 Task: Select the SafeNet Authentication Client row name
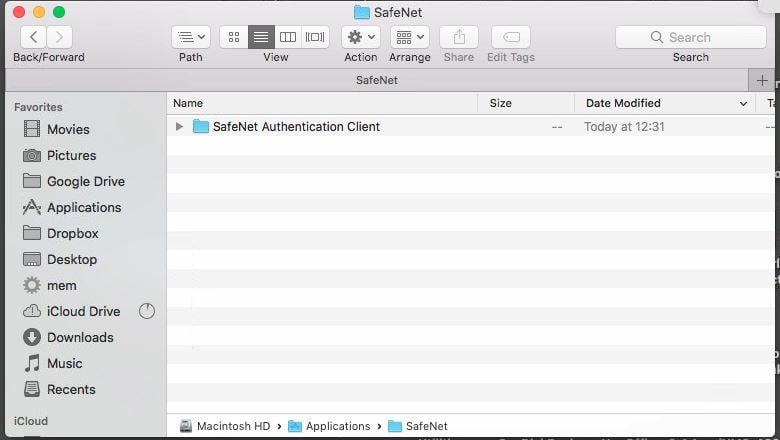[296, 127]
